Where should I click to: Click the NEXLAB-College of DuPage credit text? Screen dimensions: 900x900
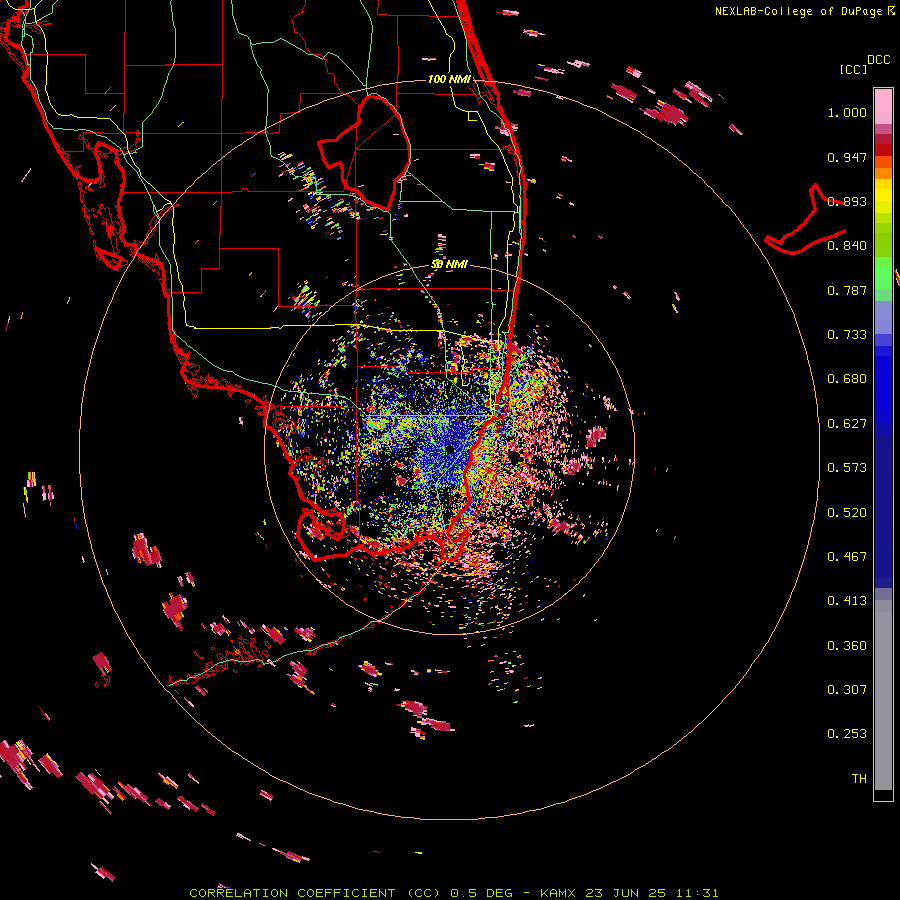798,11
